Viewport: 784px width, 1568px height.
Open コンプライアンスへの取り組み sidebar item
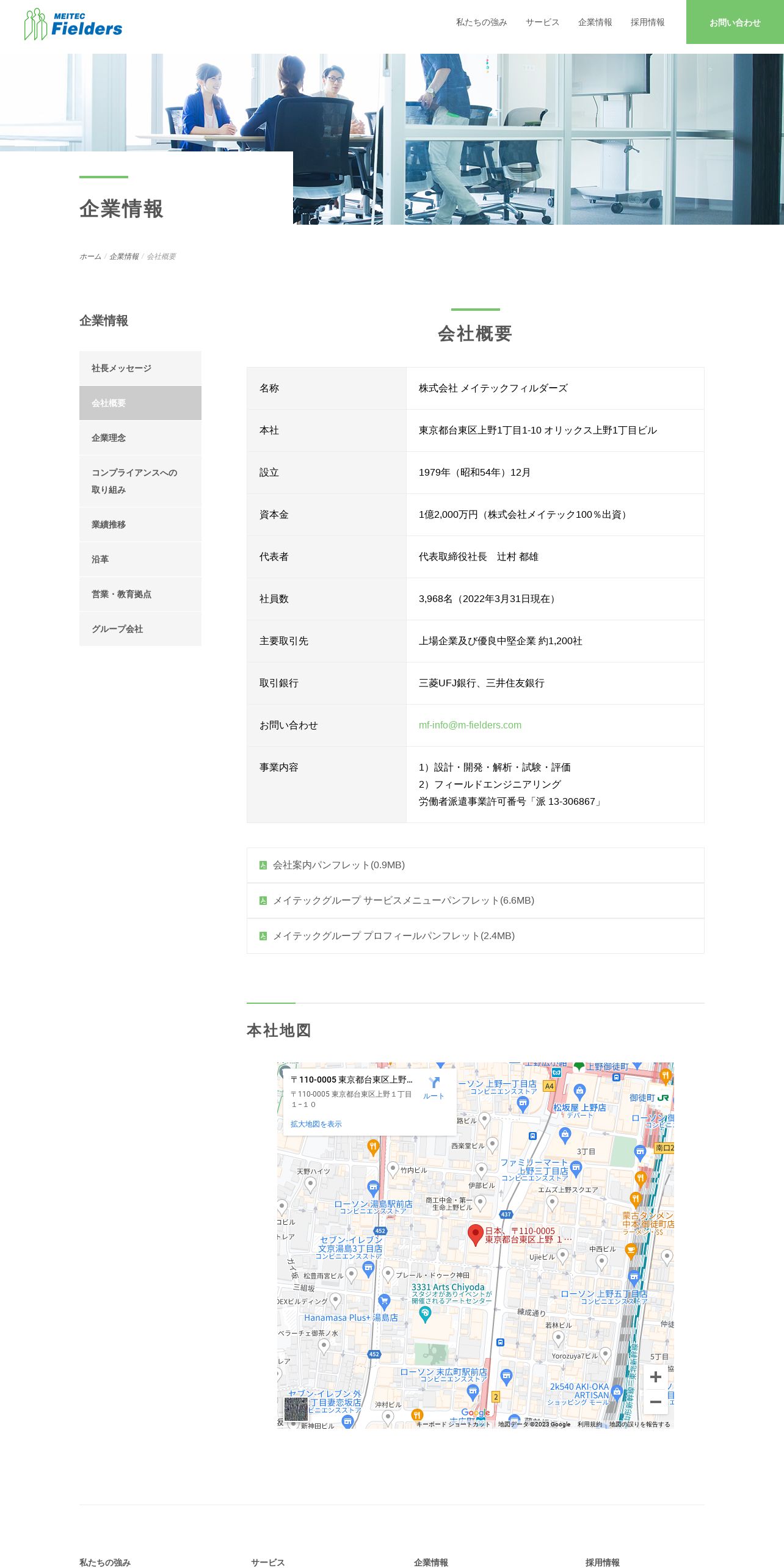[x=140, y=481]
